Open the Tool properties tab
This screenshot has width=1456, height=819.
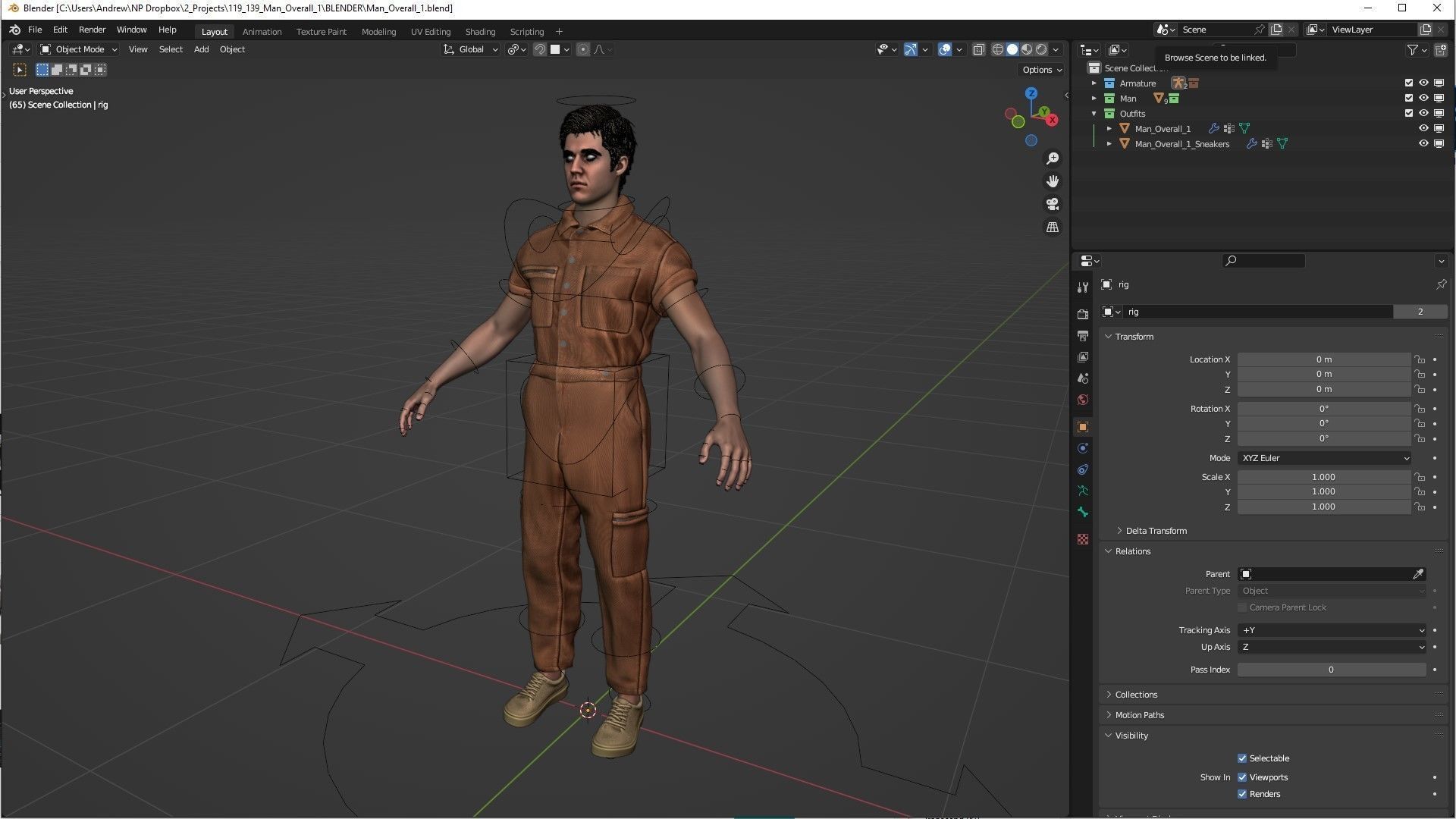1083,287
